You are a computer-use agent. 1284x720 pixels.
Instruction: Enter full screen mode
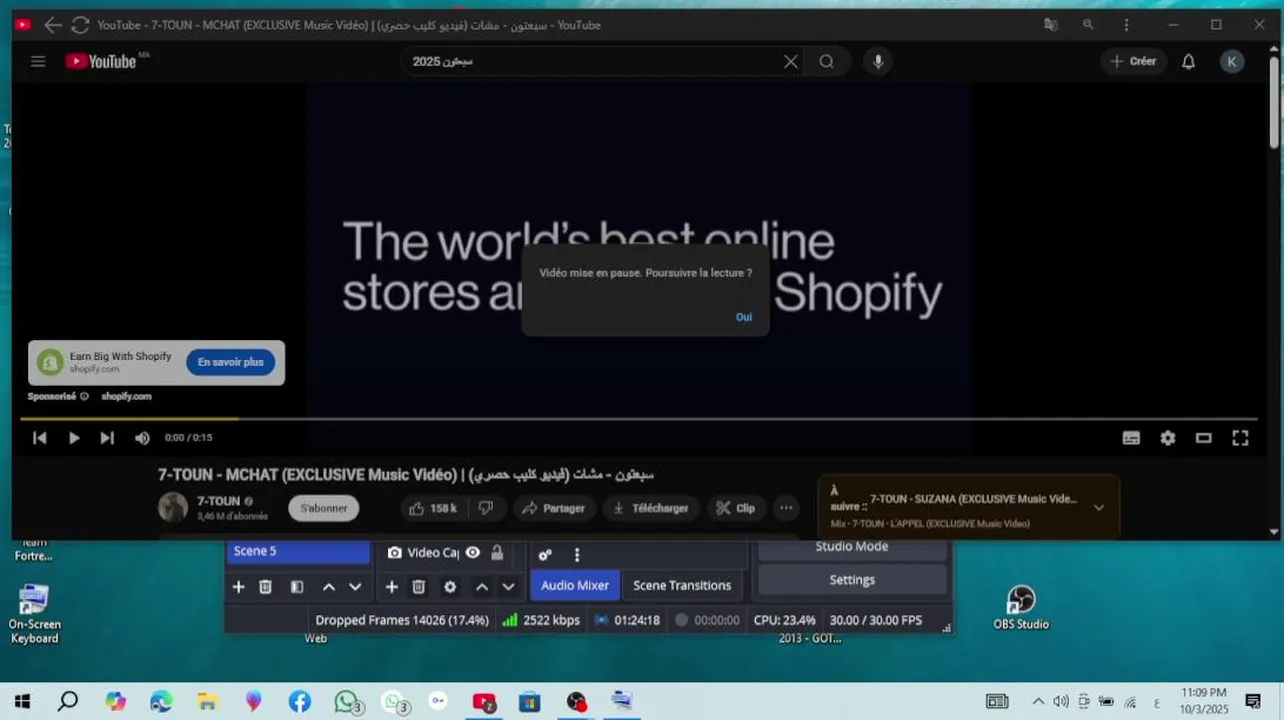tap(1240, 438)
